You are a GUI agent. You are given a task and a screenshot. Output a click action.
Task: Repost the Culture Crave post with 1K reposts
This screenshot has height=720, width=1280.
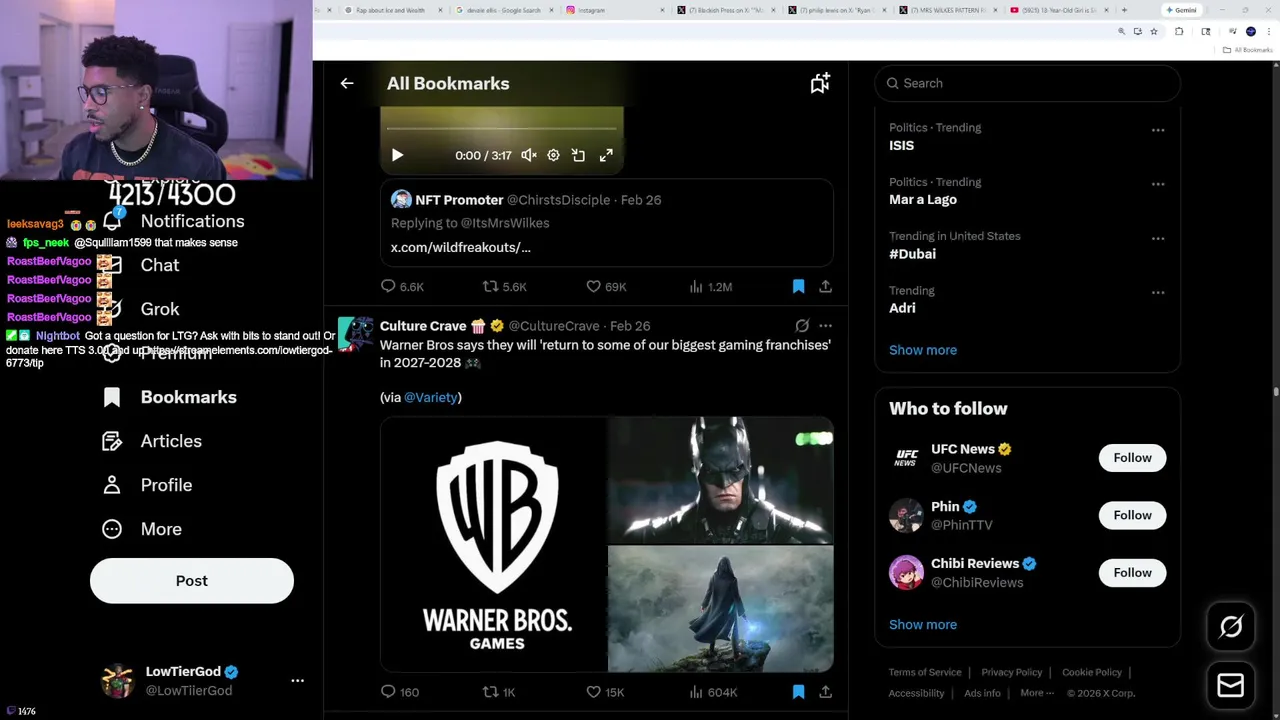click(498, 692)
